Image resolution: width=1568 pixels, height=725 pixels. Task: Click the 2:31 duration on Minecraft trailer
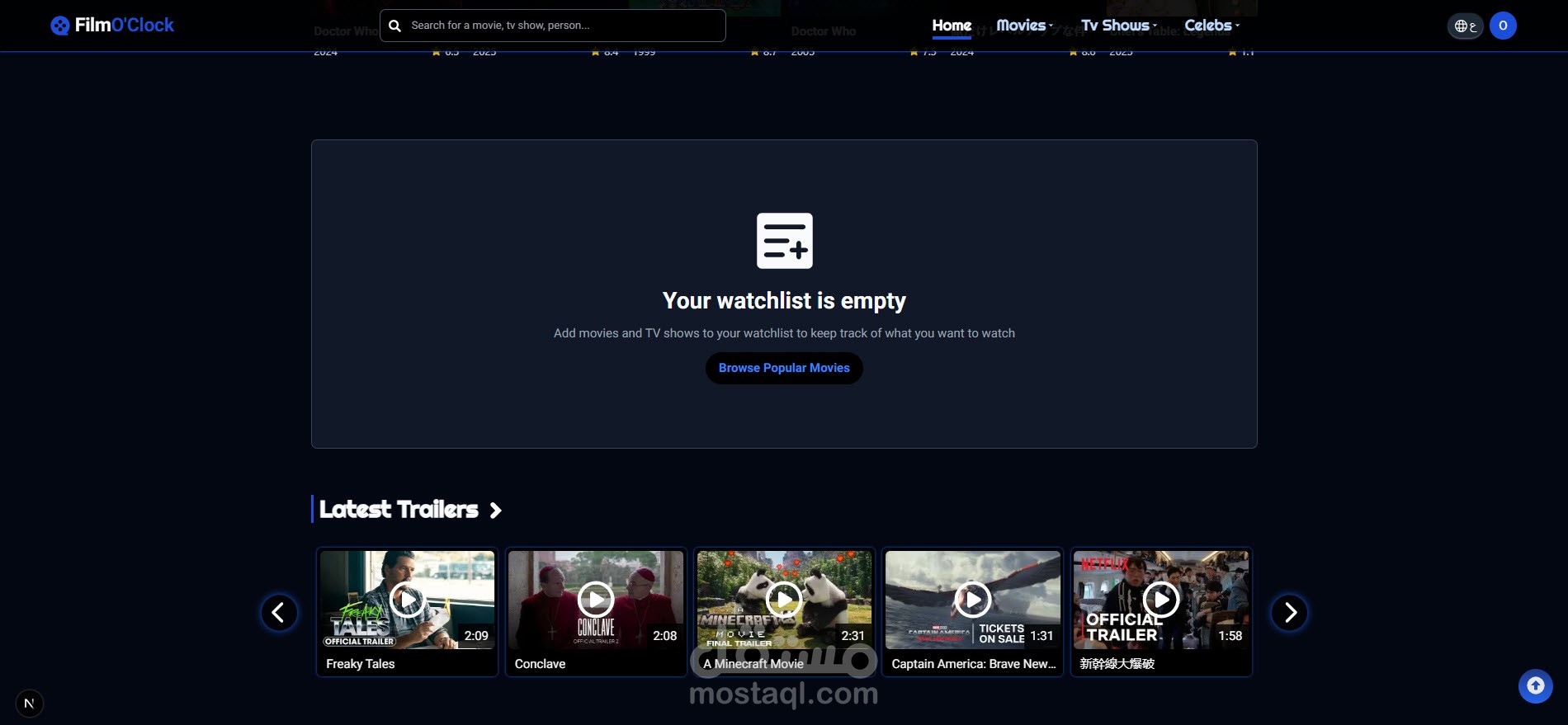coord(853,636)
